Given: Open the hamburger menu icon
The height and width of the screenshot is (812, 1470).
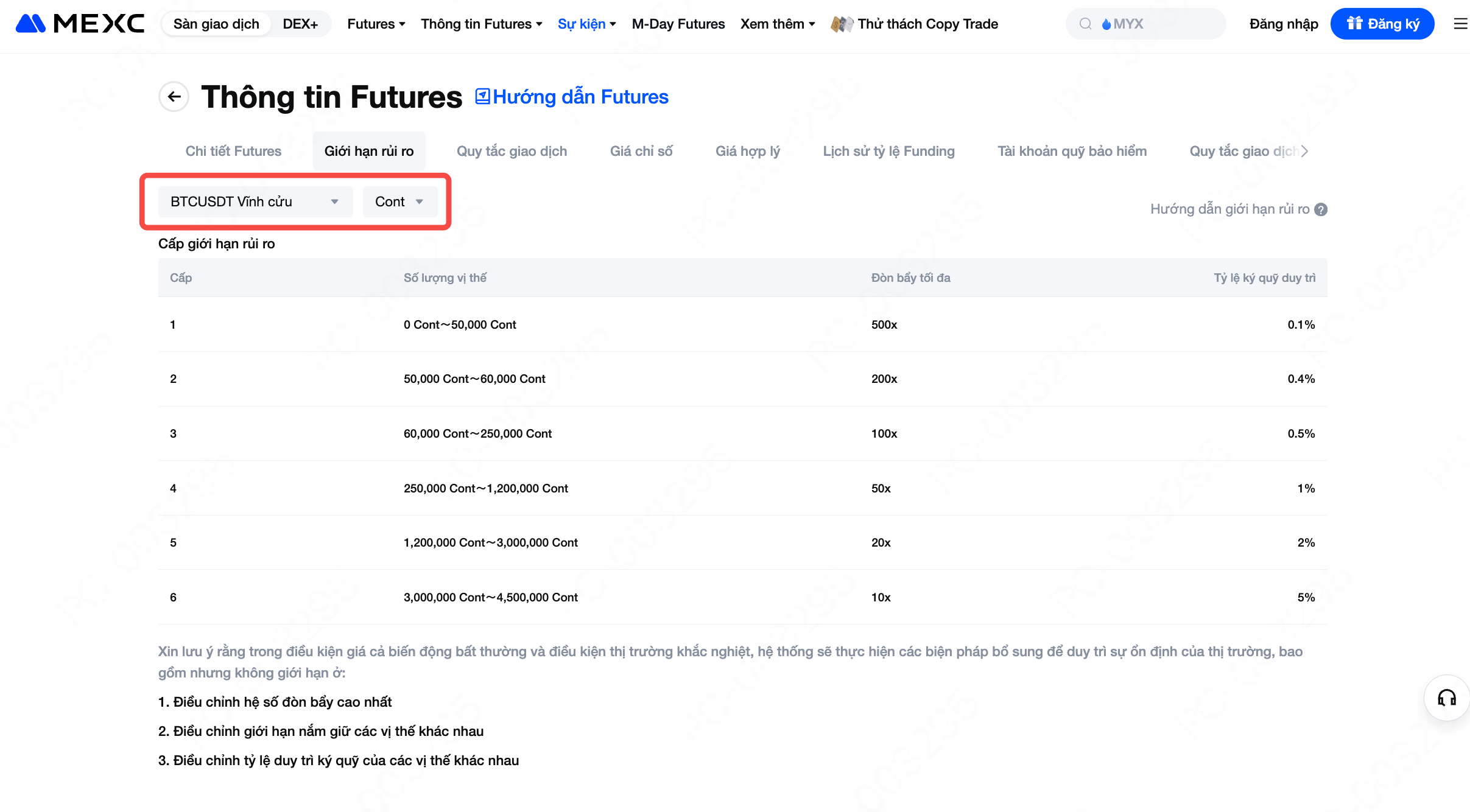Looking at the screenshot, I should (x=1460, y=24).
